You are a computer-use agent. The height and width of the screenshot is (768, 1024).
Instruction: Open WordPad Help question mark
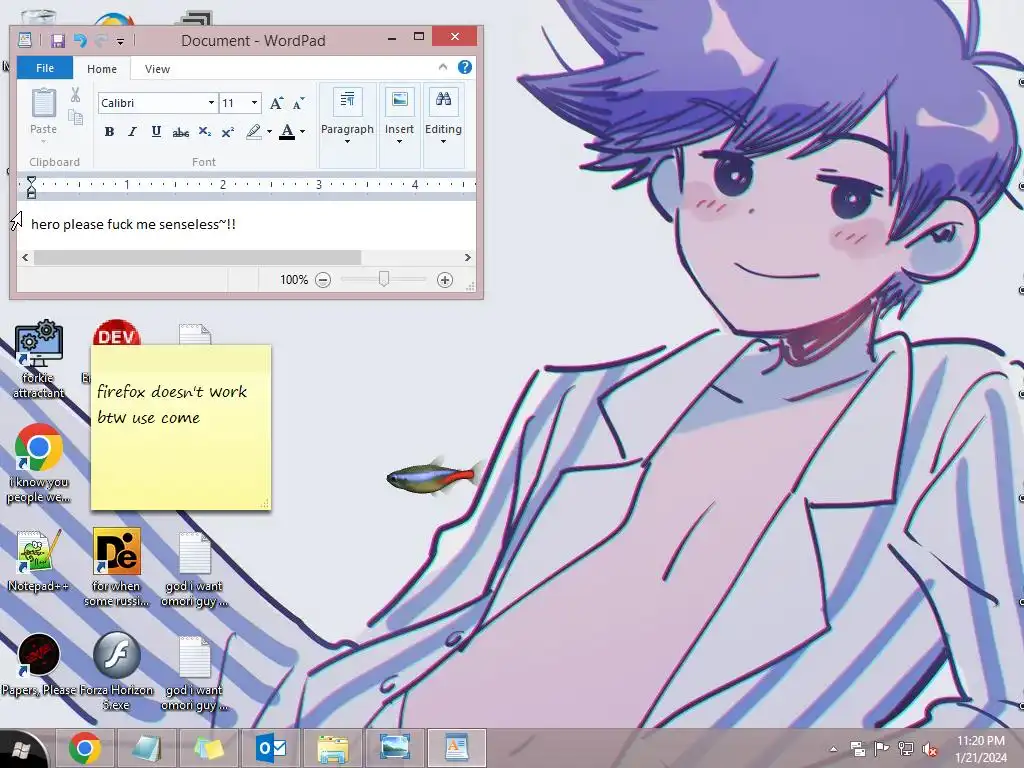(x=464, y=67)
